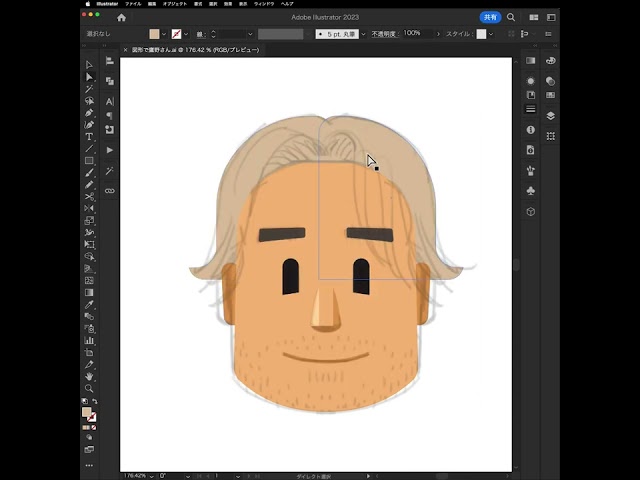Screen dimensions: 640x480
Task: Open the オブジェクト menu
Action: click(x=175, y=4)
